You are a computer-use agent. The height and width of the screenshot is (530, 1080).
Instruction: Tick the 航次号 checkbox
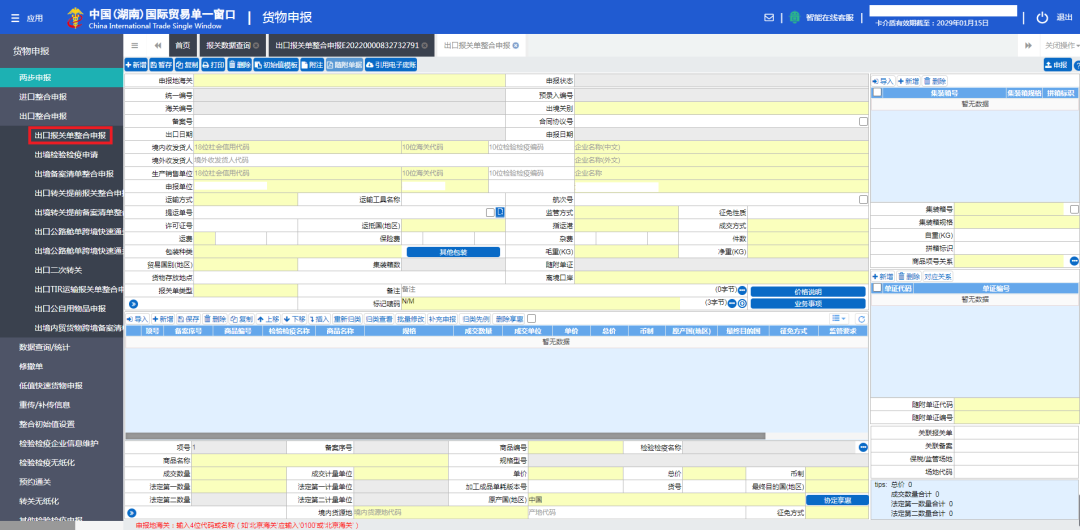863,199
